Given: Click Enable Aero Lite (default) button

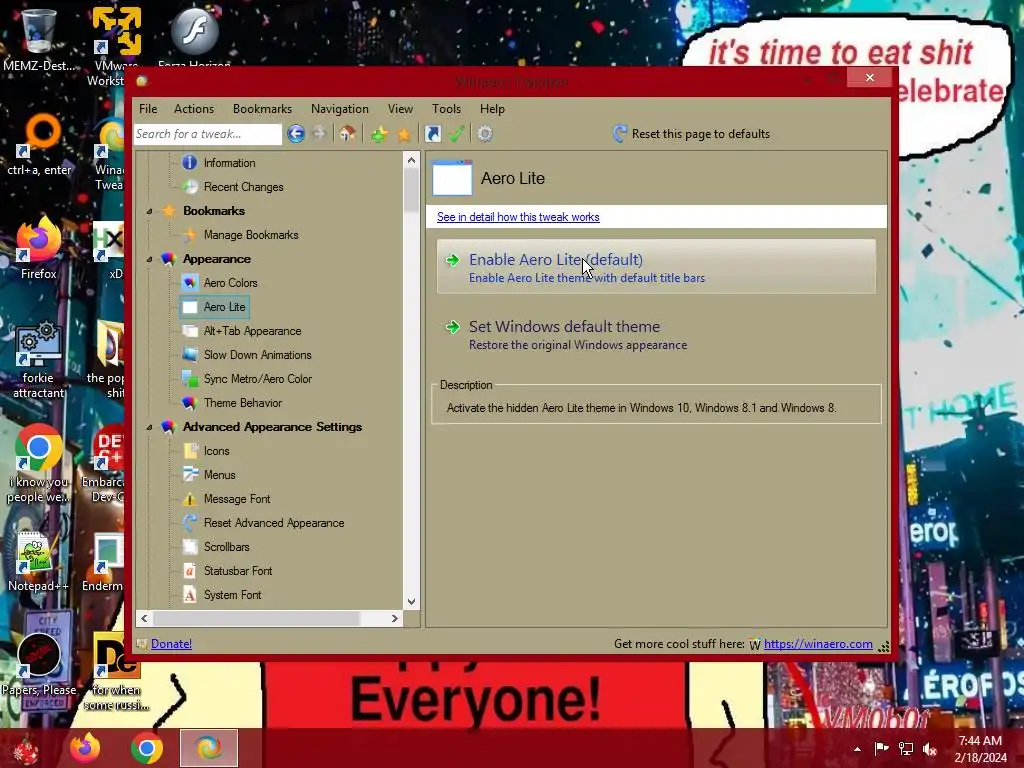Looking at the screenshot, I should (x=656, y=266).
